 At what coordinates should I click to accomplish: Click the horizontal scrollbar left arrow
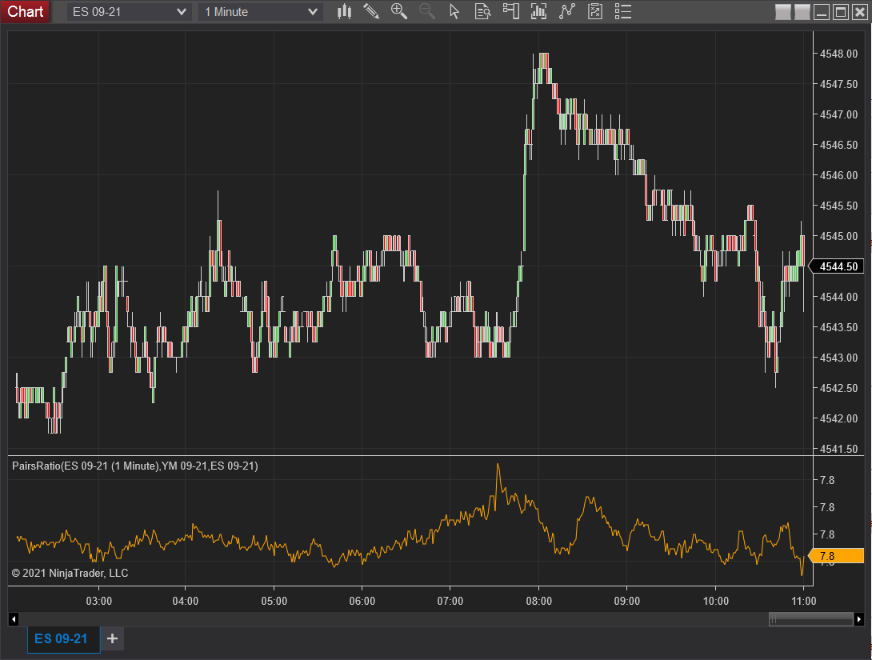14,619
